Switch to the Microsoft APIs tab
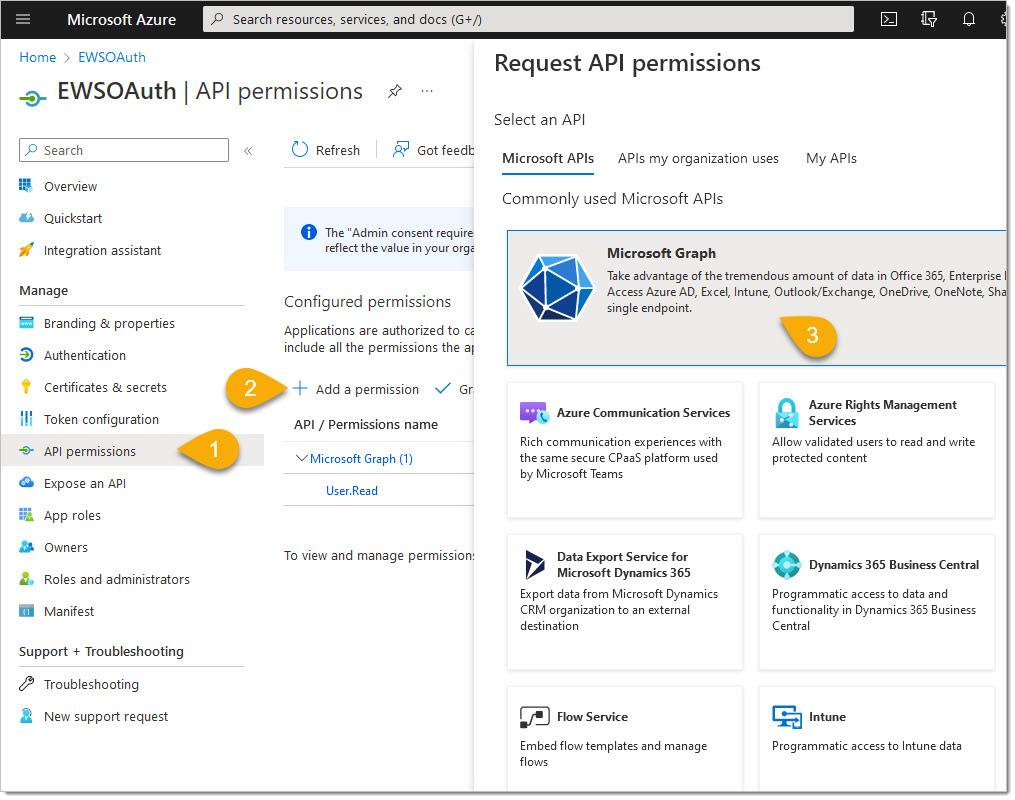This screenshot has width=1015, height=800. [549, 159]
